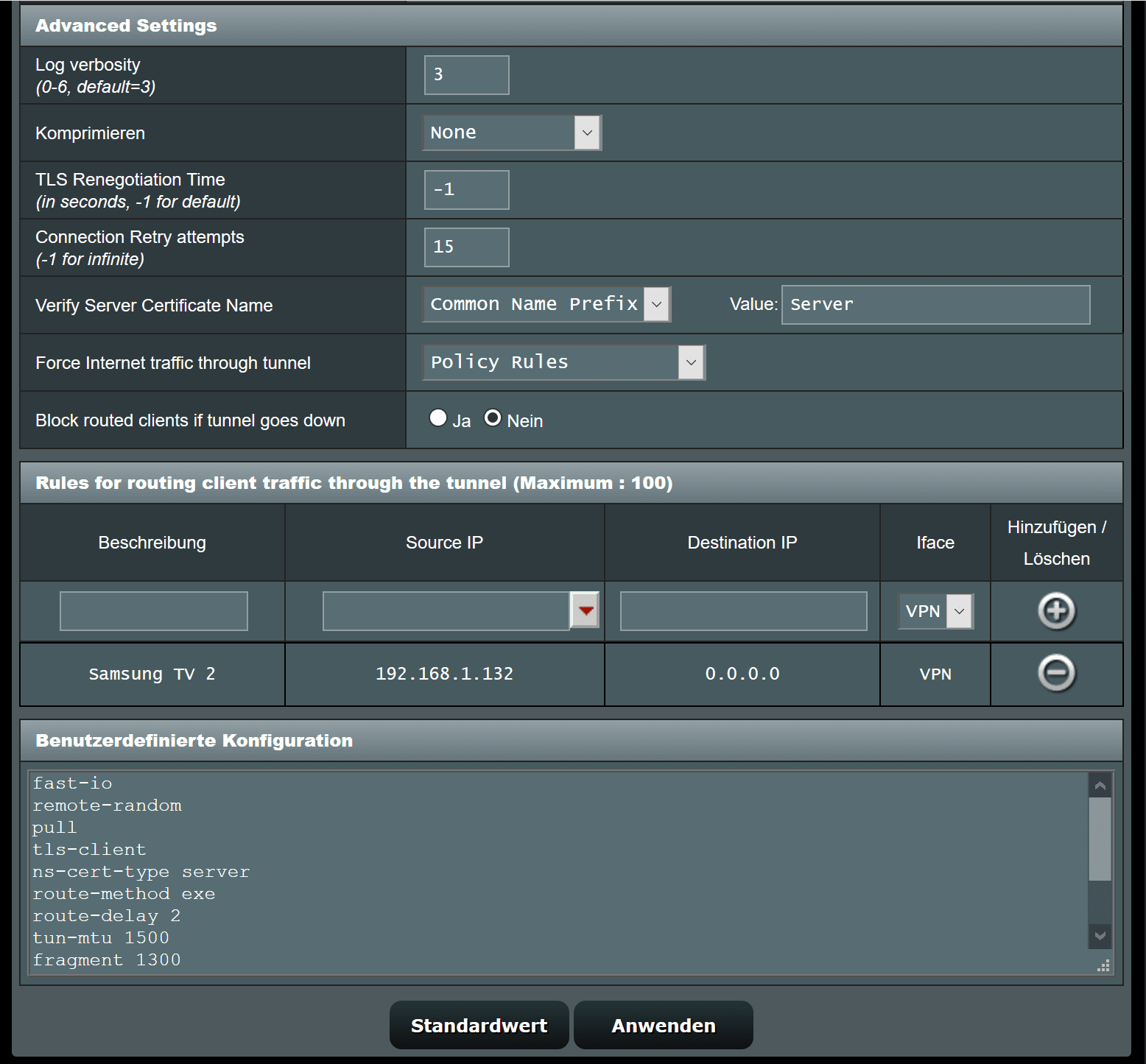Click the Rules for routing client traffic header
Image resolution: width=1146 pixels, height=1064 pixels.
click(572, 483)
